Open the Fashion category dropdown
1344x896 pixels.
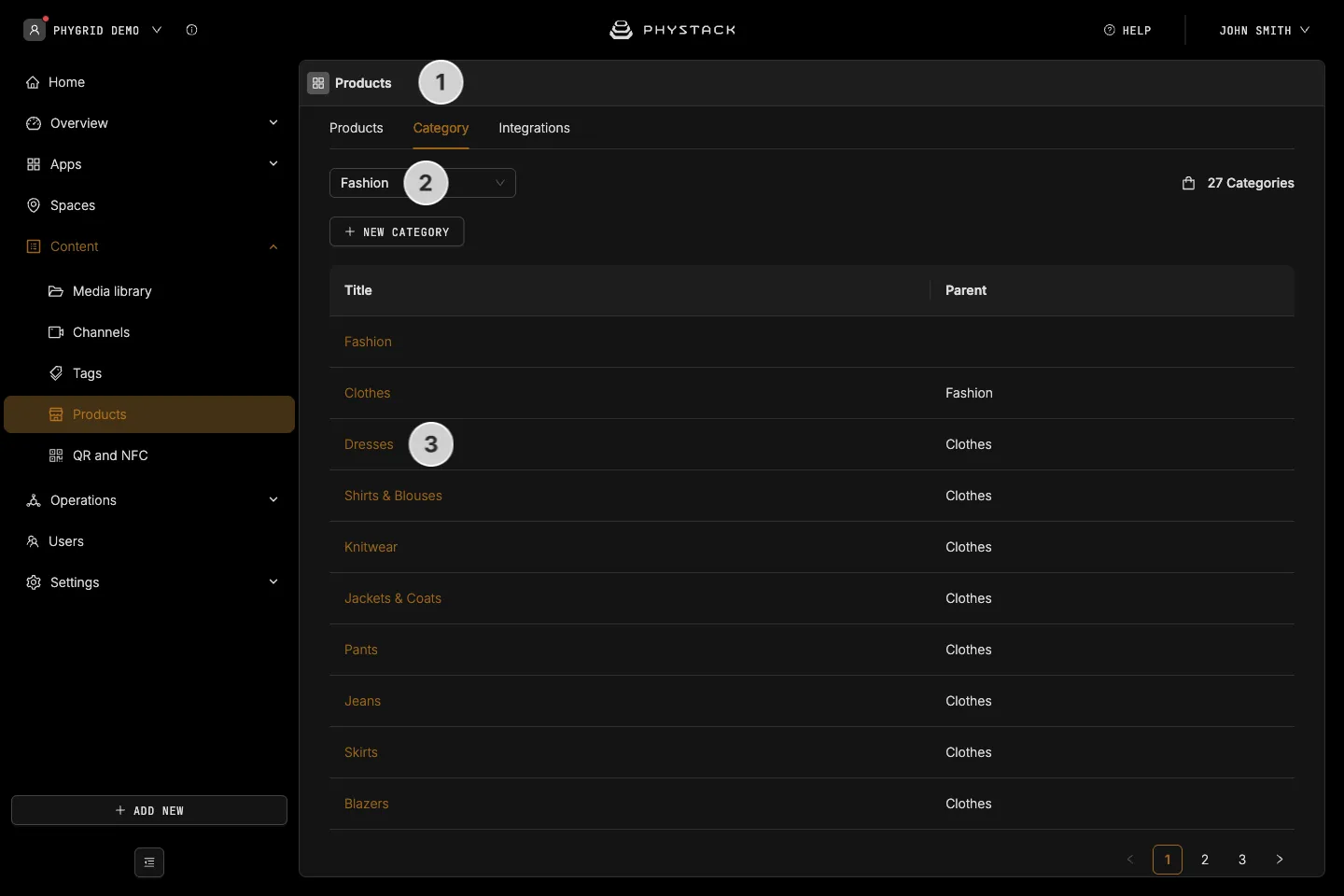(x=423, y=183)
